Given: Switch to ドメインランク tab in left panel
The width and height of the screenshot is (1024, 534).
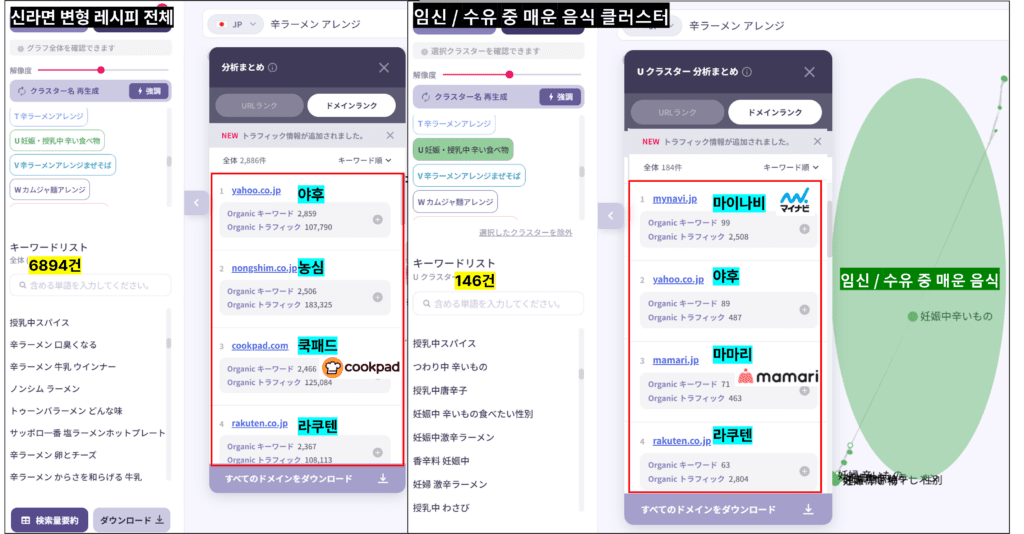Looking at the screenshot, I should coord(351,105).
